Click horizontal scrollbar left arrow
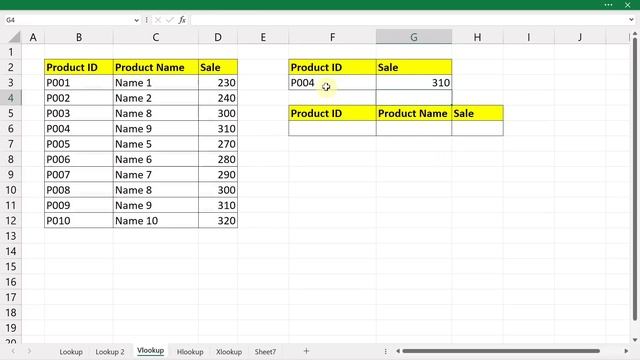This screenshot has height=360, width=640. (x=398, y=351)
